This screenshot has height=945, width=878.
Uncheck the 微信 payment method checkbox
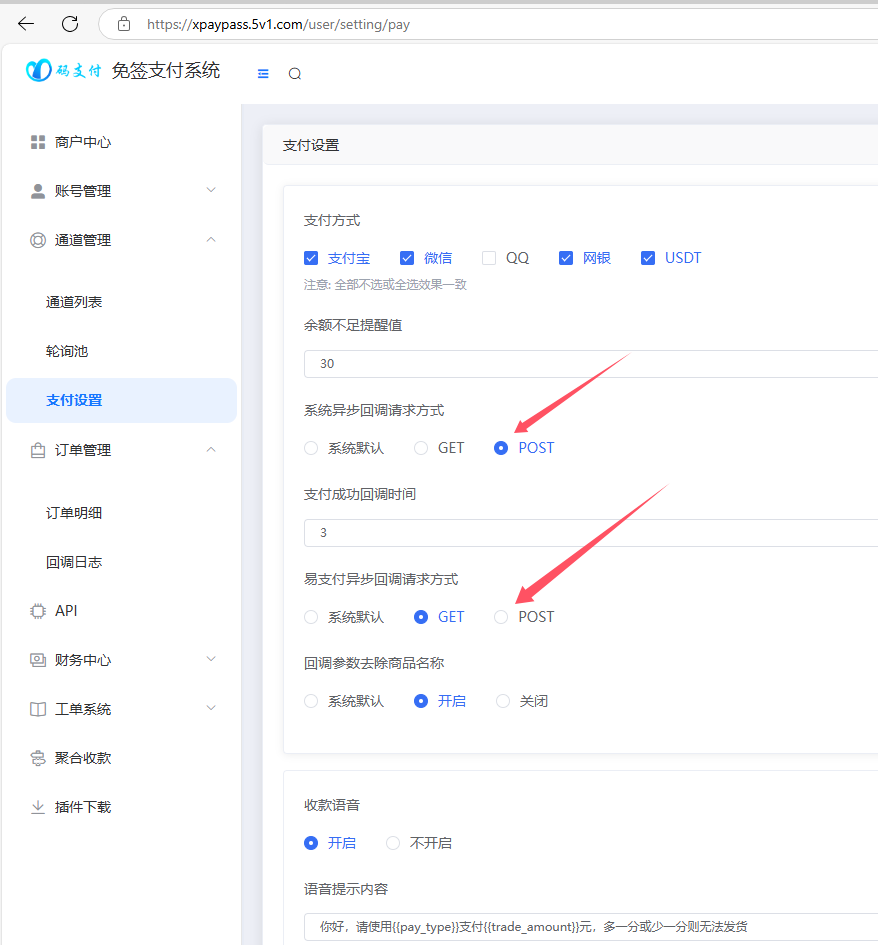[x=407, y=258]
